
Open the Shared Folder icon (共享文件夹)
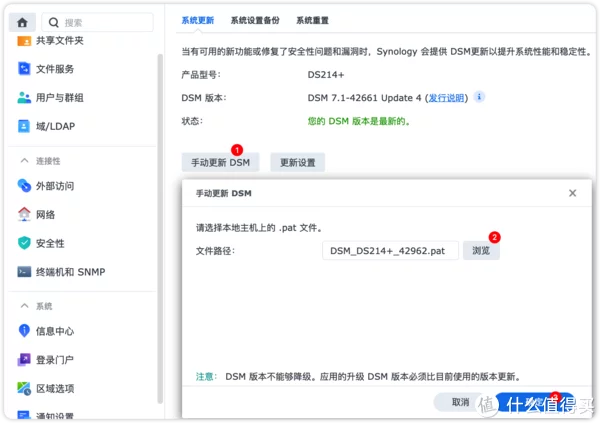coord(24,40)
